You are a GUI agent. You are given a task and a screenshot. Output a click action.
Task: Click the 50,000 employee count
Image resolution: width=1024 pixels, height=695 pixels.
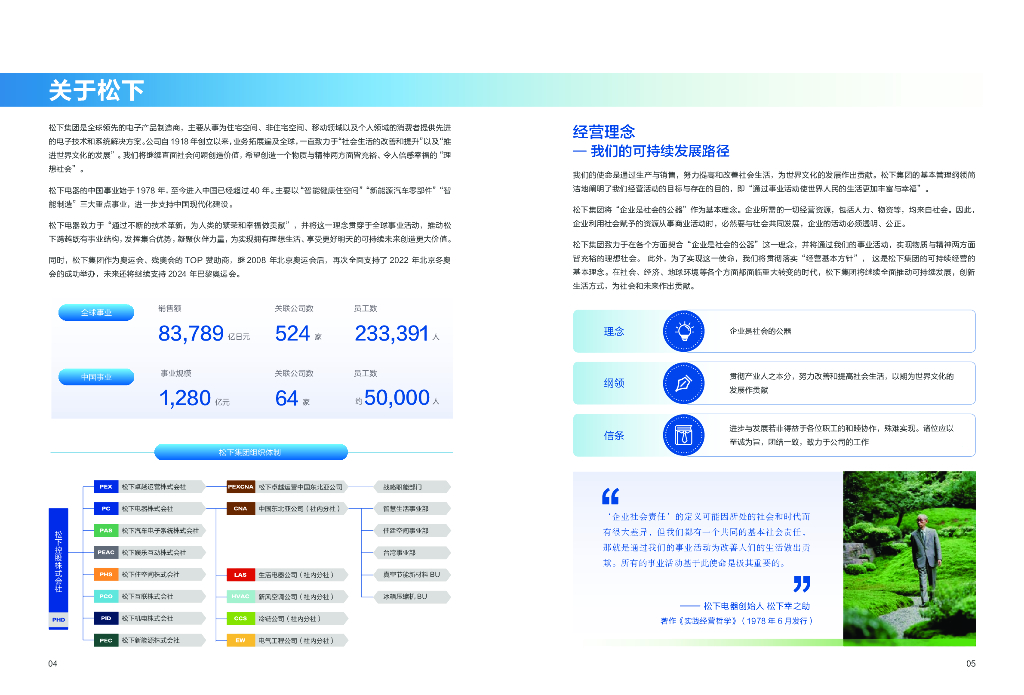pos(397,398)
